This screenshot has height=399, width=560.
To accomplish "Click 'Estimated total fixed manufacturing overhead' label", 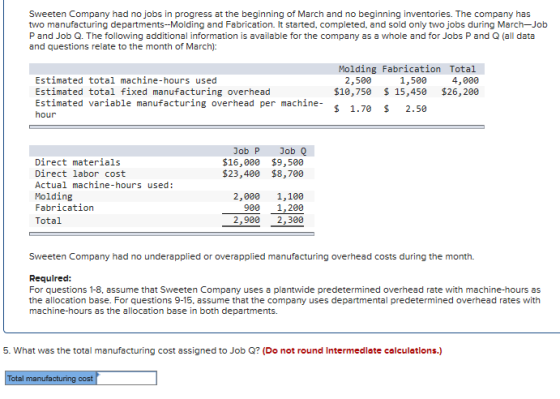I will (x=152, y=92).
